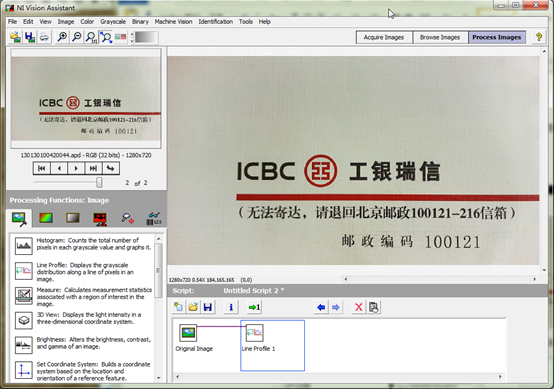Click down arrow of functions list scrollbar
554x389 pixels.
coord(159,378)
